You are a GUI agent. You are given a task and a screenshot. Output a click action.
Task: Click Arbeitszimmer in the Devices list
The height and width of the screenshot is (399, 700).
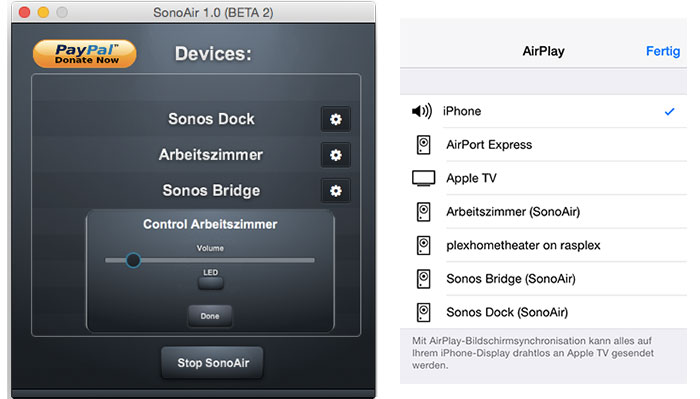point(211,155)
